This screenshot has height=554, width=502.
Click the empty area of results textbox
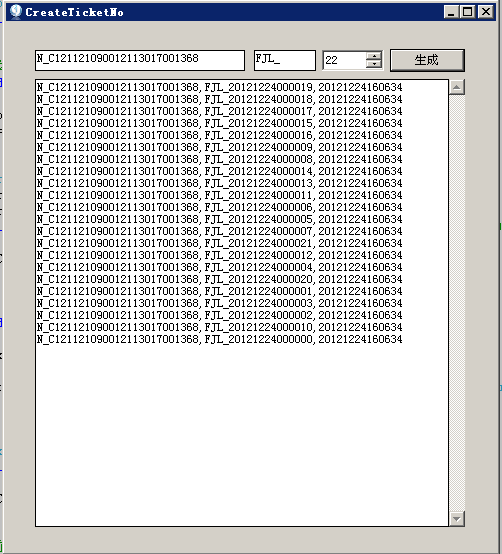[x=242, y=435]
